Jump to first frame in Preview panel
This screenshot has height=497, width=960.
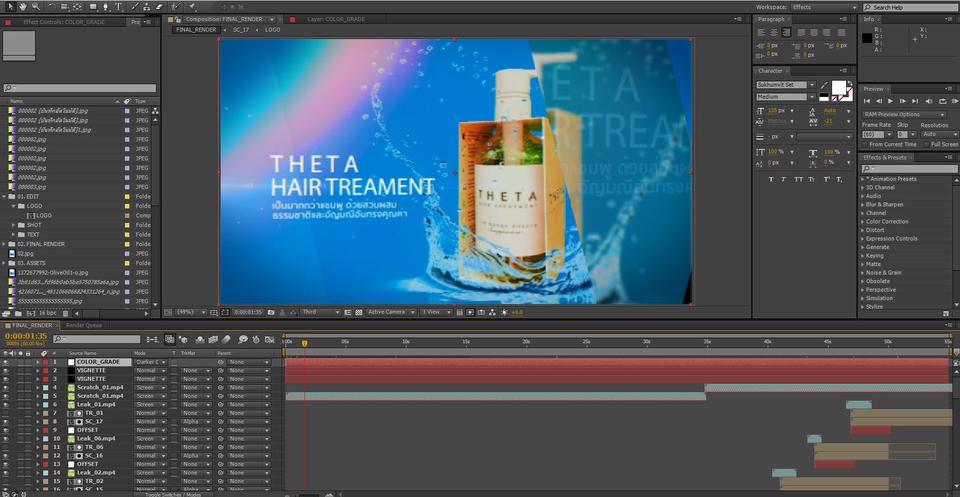click(867, 101)
